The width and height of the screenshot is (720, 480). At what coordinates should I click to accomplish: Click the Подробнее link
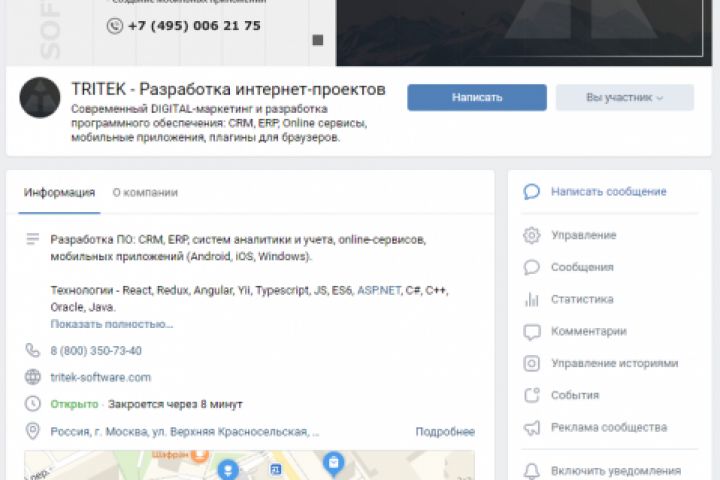tap(445, 432)
